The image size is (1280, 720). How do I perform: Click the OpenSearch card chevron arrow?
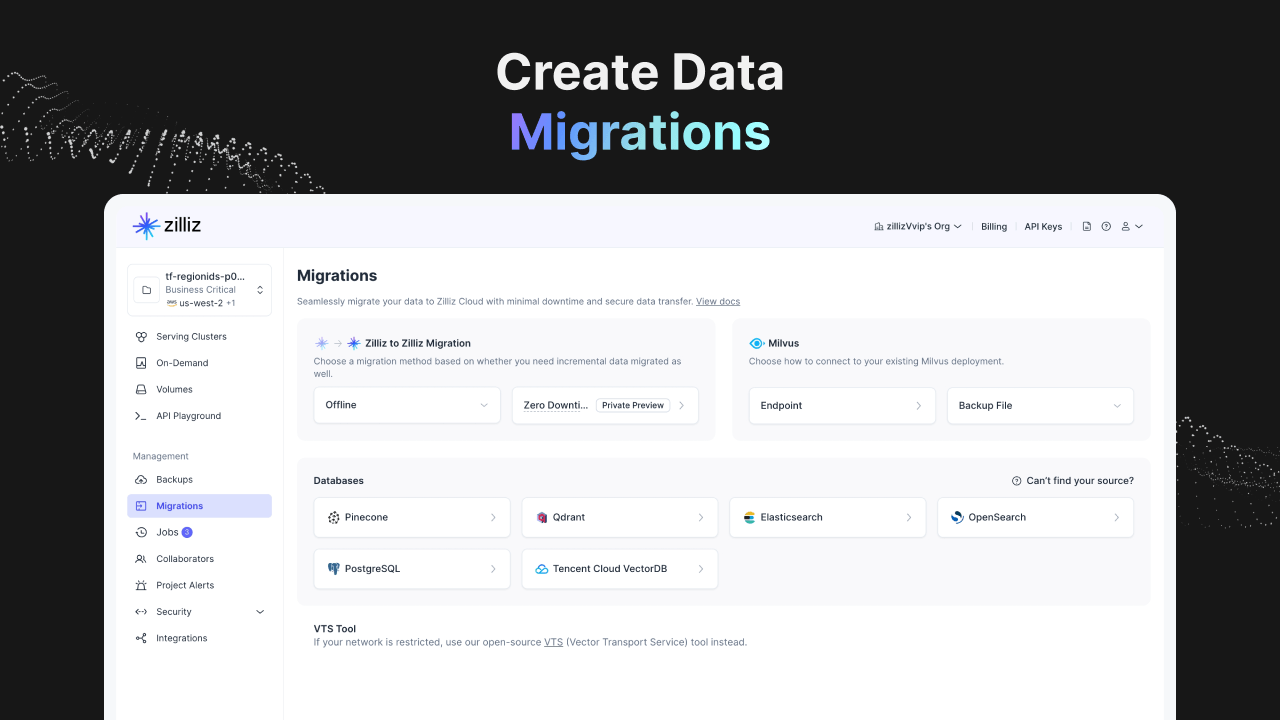pyautogui.click(x=1117, y=517)
